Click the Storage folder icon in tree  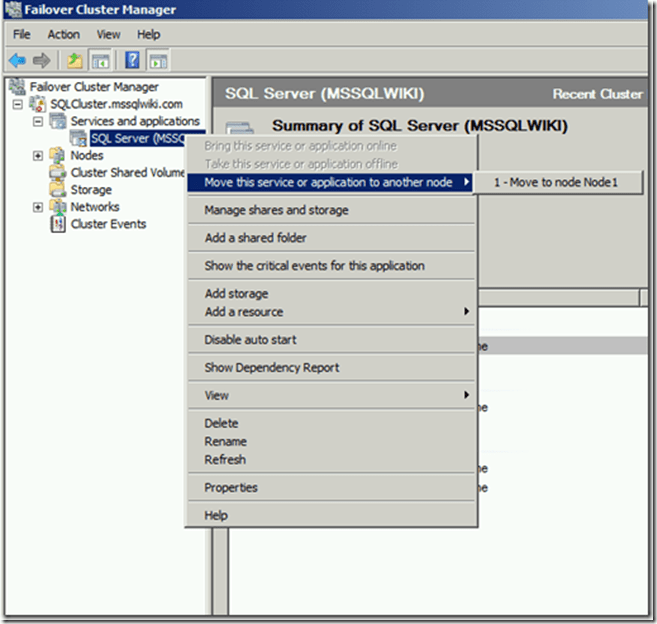tap(59, 190)
